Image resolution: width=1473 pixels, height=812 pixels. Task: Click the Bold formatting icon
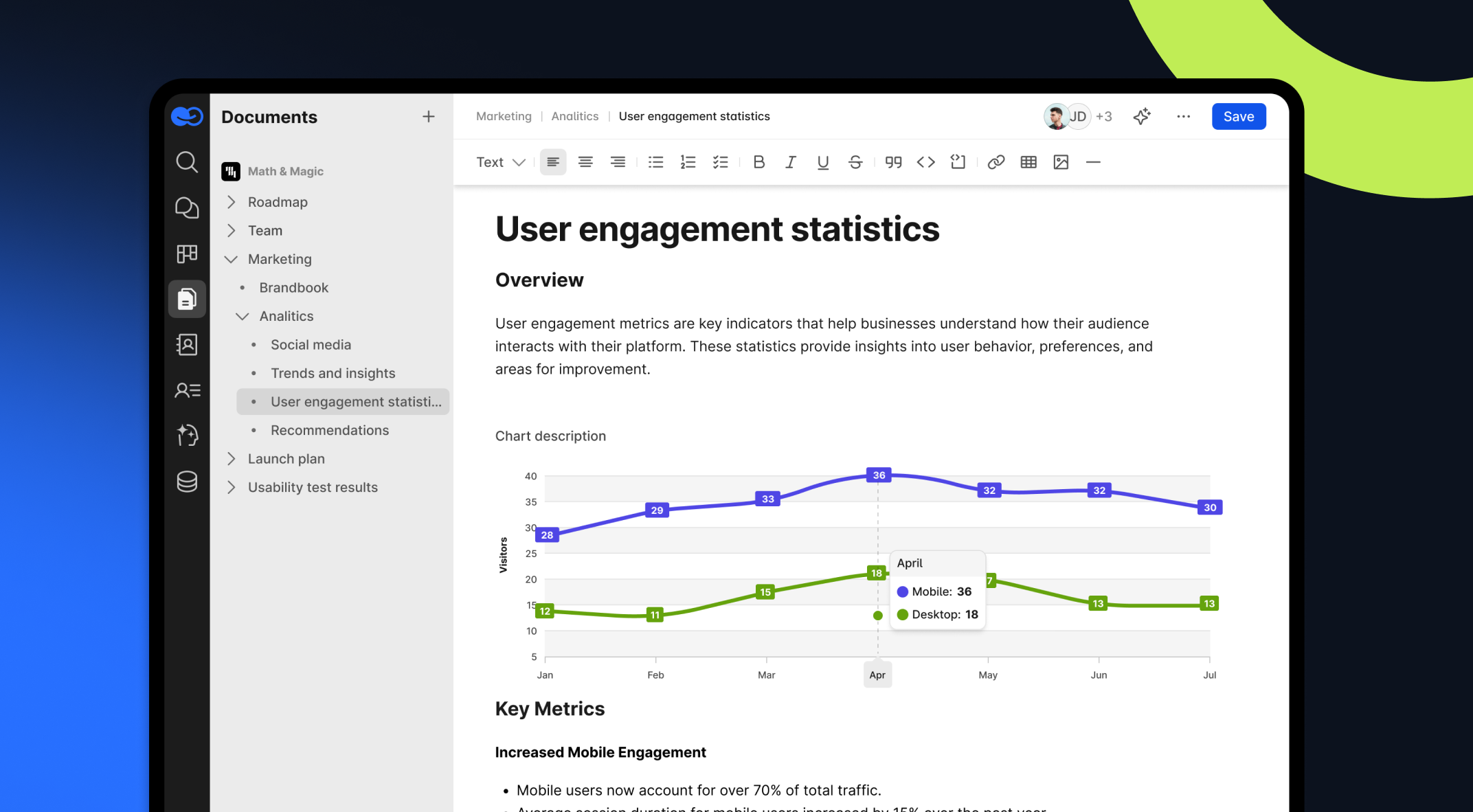click(x=758, y=162)
